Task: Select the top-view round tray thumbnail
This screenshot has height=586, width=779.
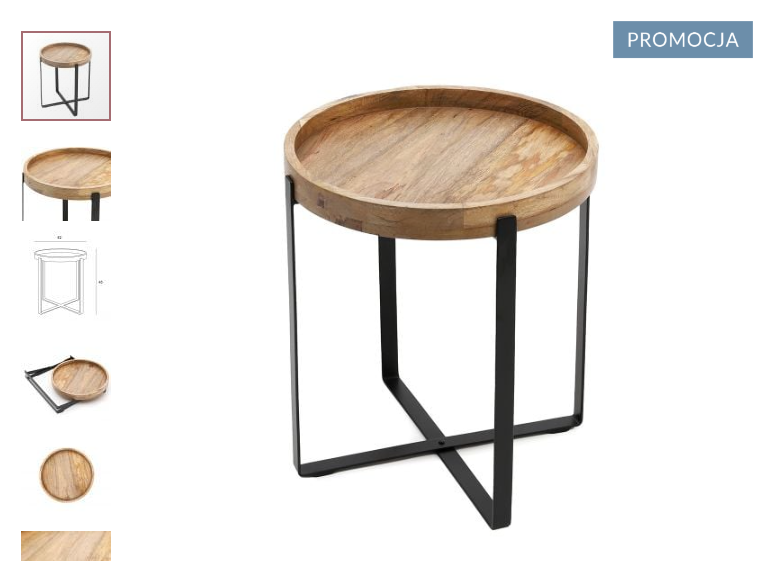Action: tap(66, 475)
